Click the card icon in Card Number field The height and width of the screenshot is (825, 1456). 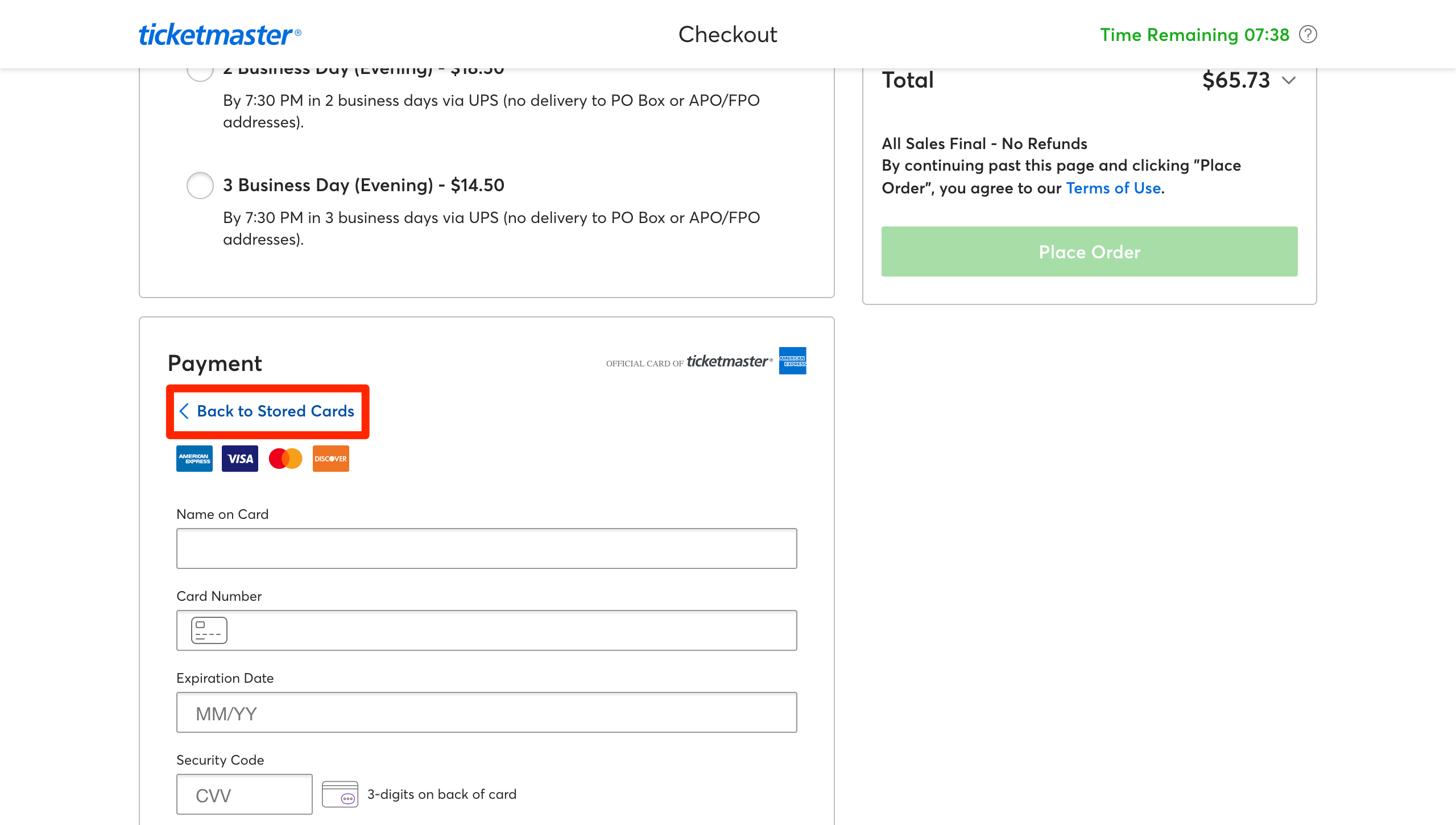click(209, 630)
